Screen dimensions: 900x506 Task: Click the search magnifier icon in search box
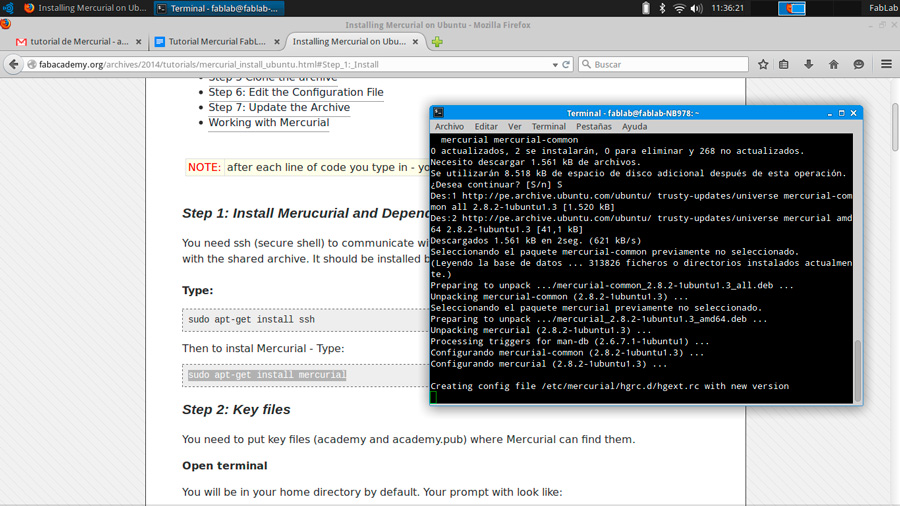586,64
